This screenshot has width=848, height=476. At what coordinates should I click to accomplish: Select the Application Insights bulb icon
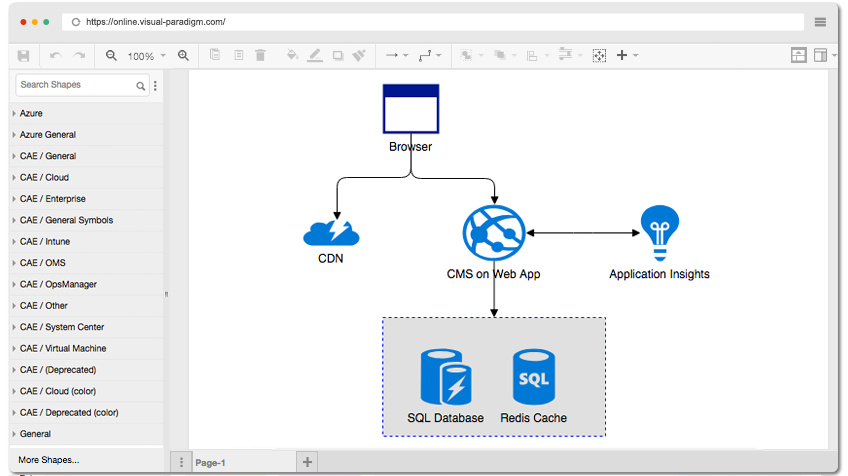pyautogui.click(x=660, y=233)
